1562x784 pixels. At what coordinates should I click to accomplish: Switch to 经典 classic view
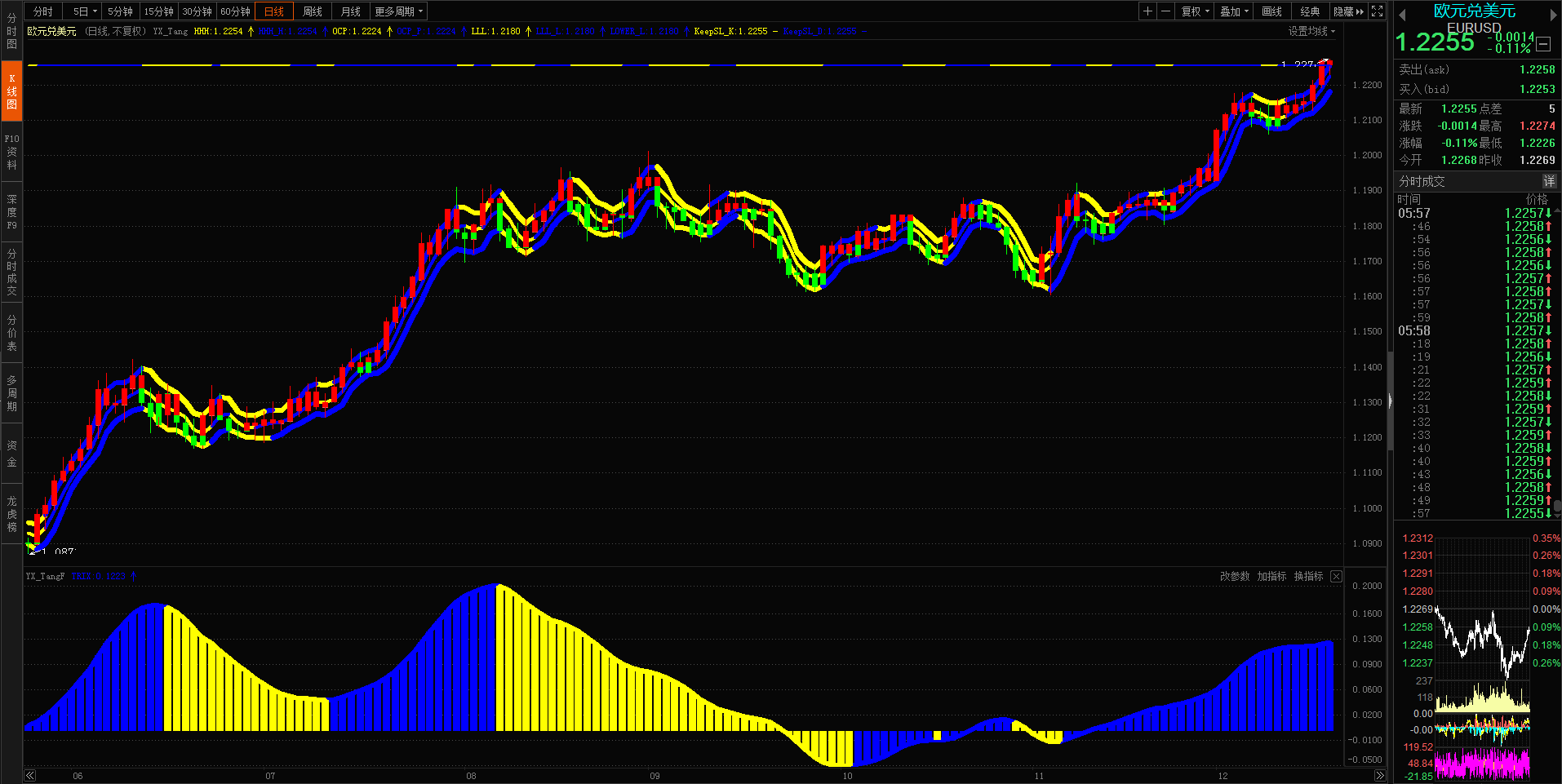1310,11
